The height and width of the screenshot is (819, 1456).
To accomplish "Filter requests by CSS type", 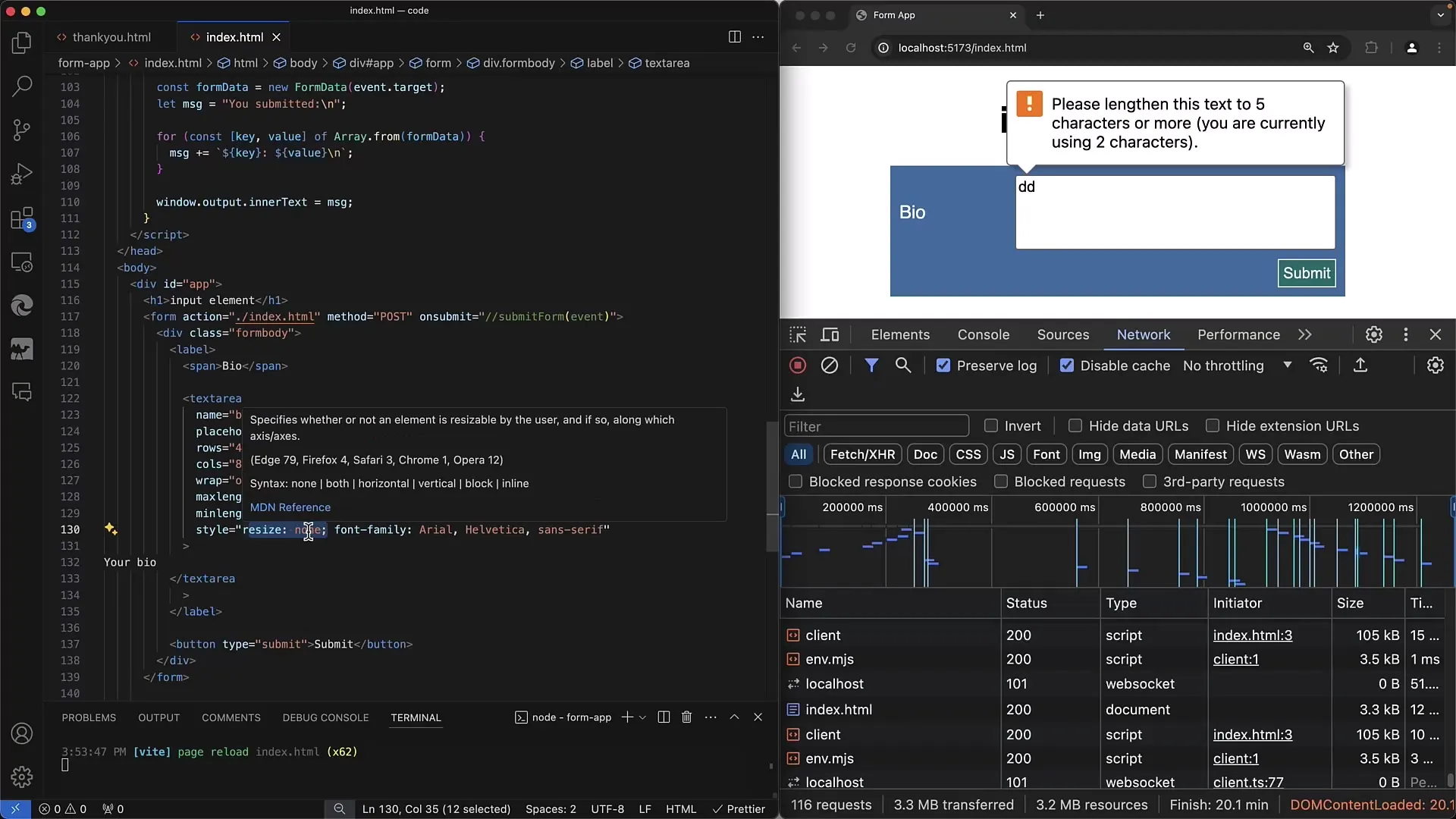I will 968,454.
